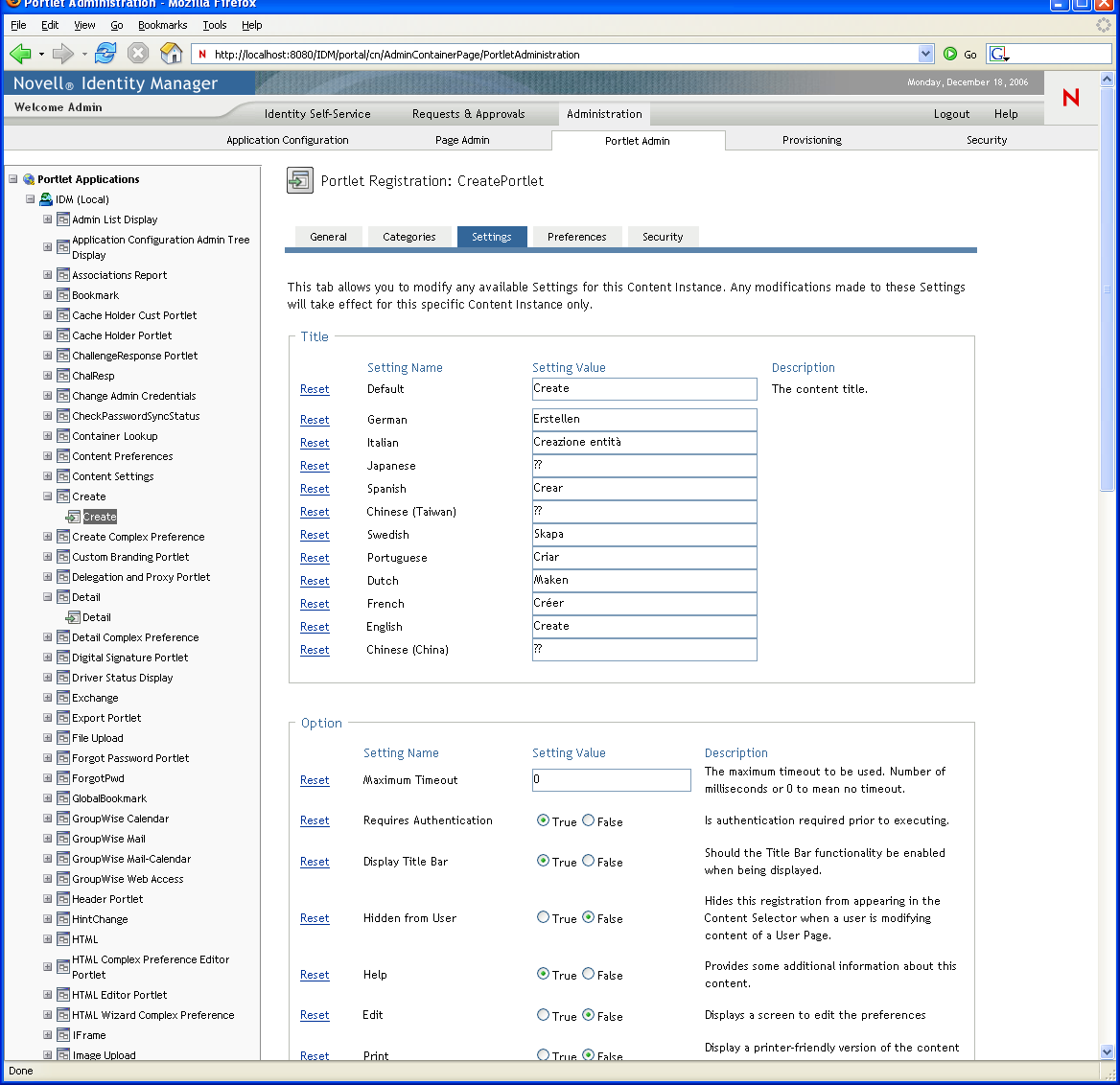Click the Default title input field
The height and width of the screenshot is (1085, 1120).
coord(644,389)
